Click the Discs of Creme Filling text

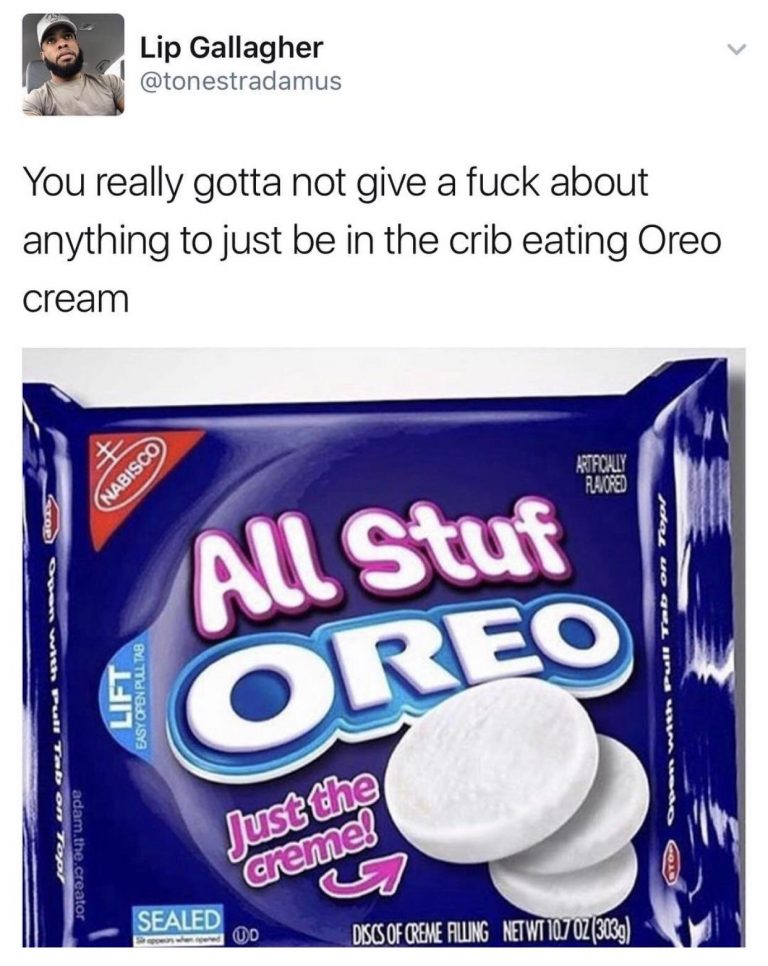(x=421, y=927)
